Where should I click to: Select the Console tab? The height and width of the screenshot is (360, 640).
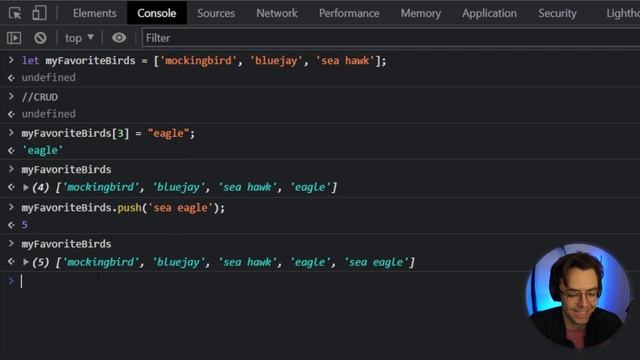point(157,13)
